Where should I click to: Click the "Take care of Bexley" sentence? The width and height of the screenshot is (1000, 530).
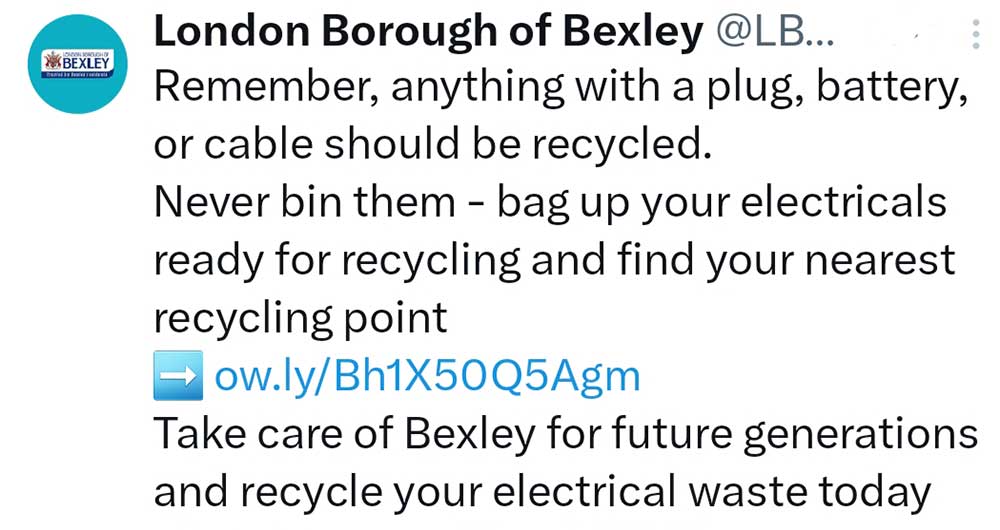coord(565,435)
